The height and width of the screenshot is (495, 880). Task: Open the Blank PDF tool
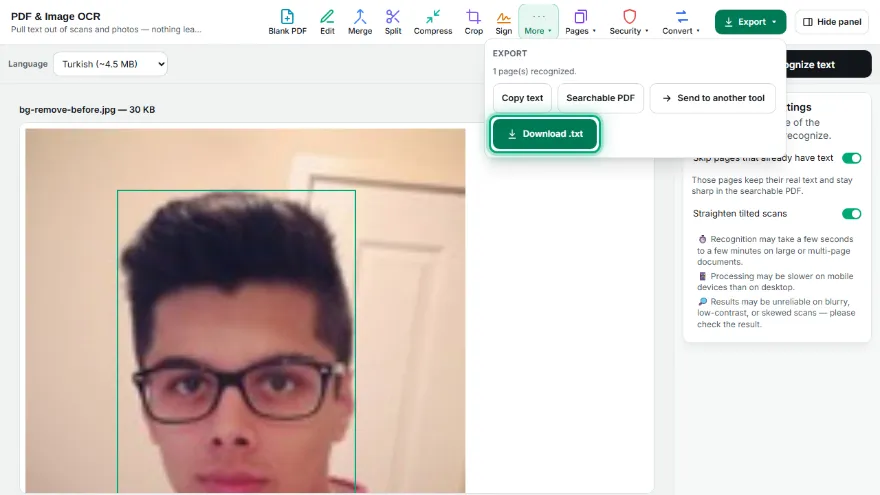click(287, 22)
